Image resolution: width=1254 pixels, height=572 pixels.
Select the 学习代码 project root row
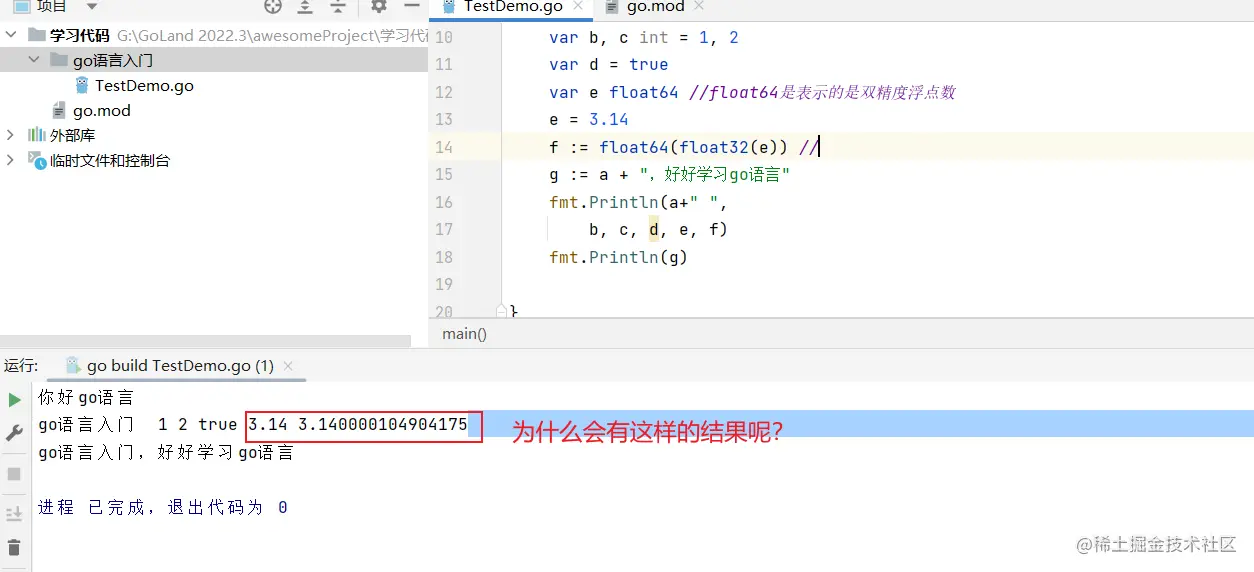[x=214, y=35]
